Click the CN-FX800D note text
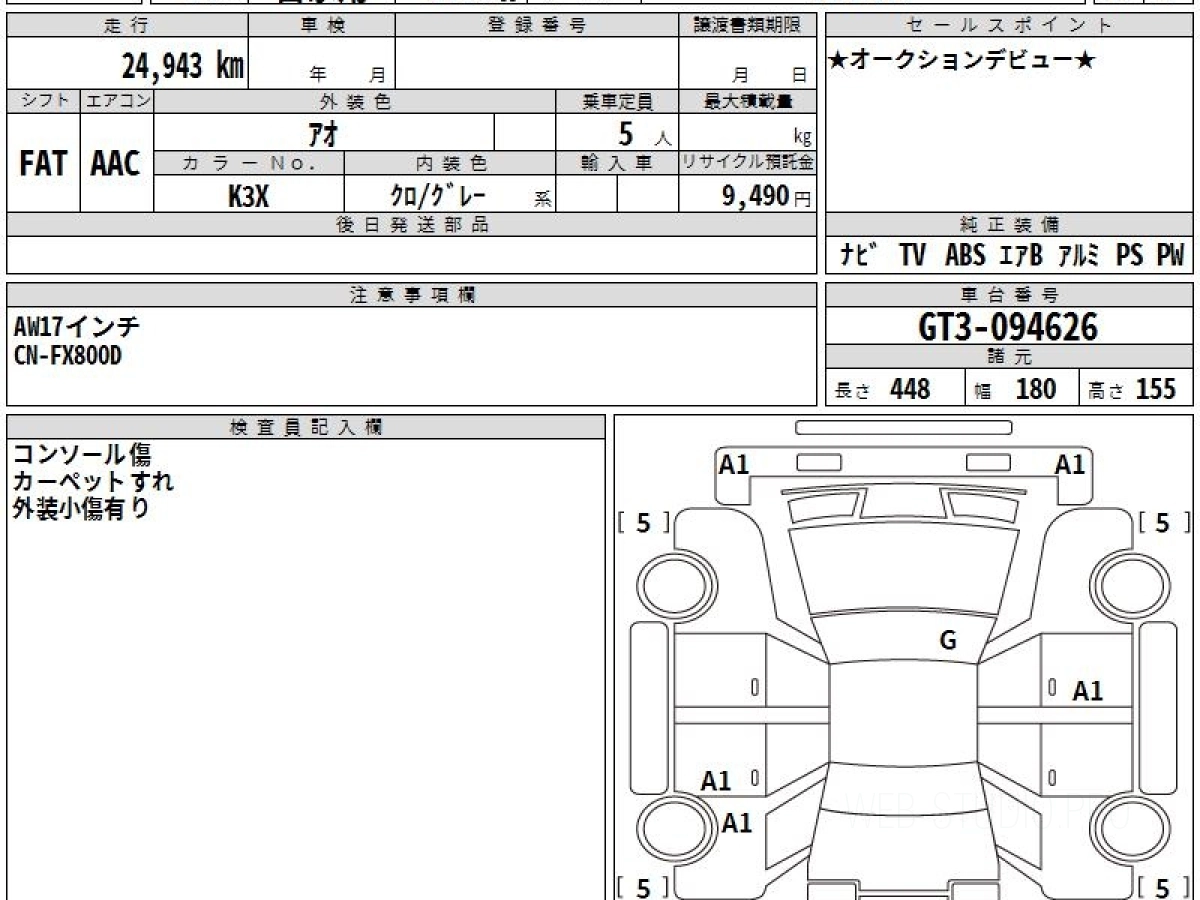Image resolution: width=1200 pixels, height=900 pixels. (68, 355)
